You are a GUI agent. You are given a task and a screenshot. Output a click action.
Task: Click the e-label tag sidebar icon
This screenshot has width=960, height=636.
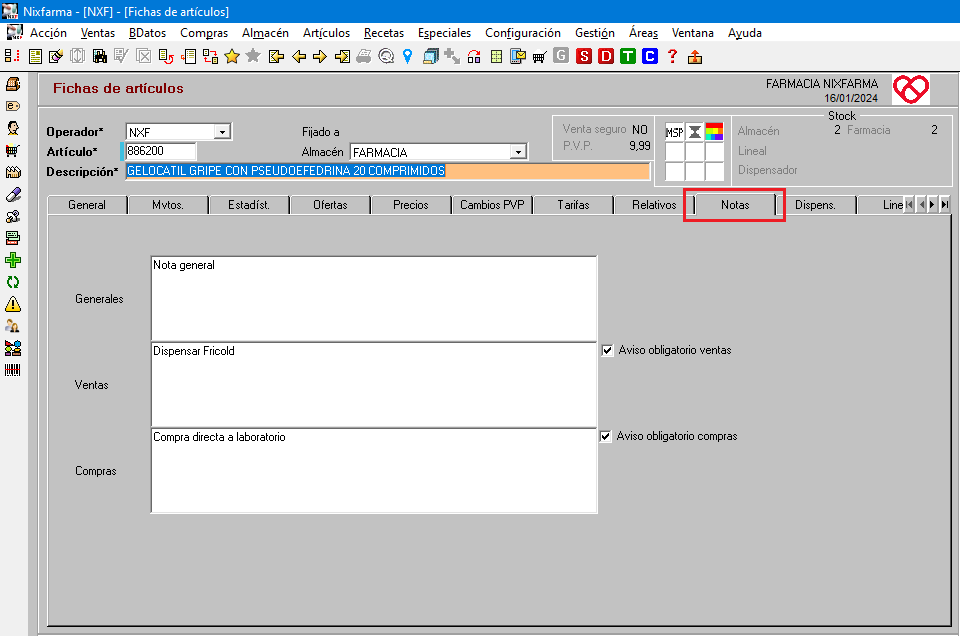(x=13, y=106)
